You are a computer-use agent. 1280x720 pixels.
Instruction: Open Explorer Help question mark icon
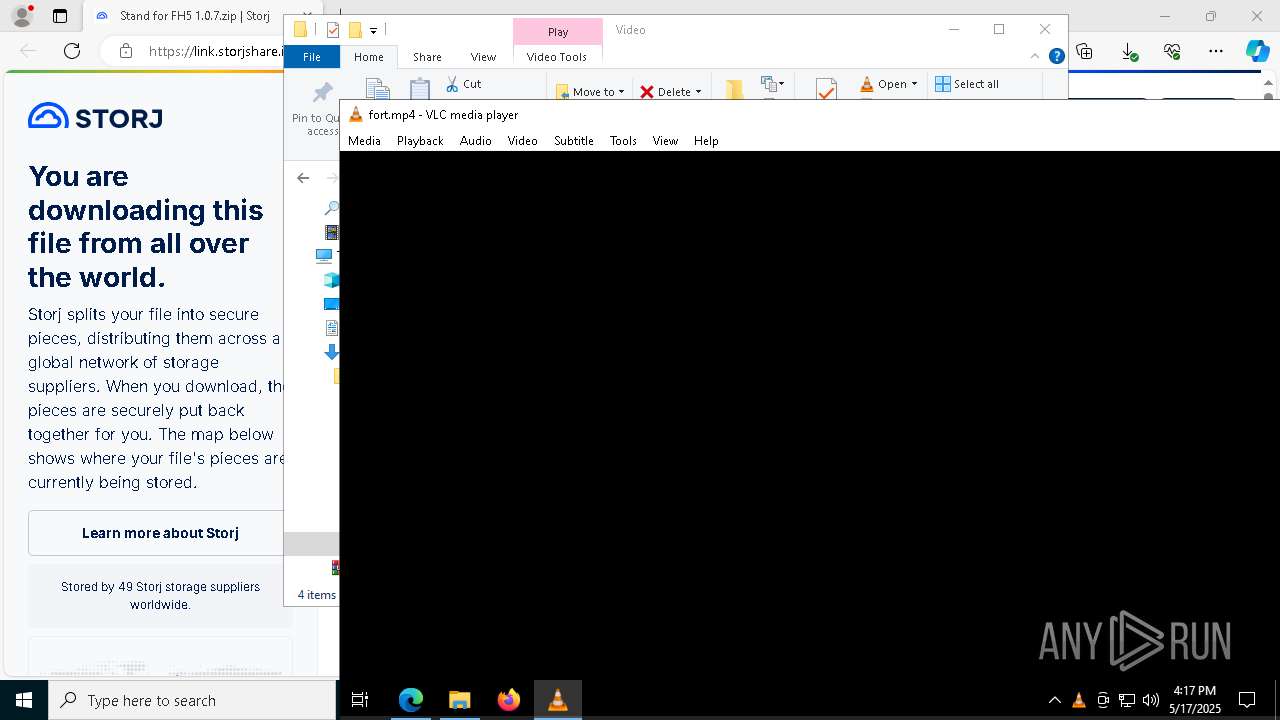[x=1056, y=57]
